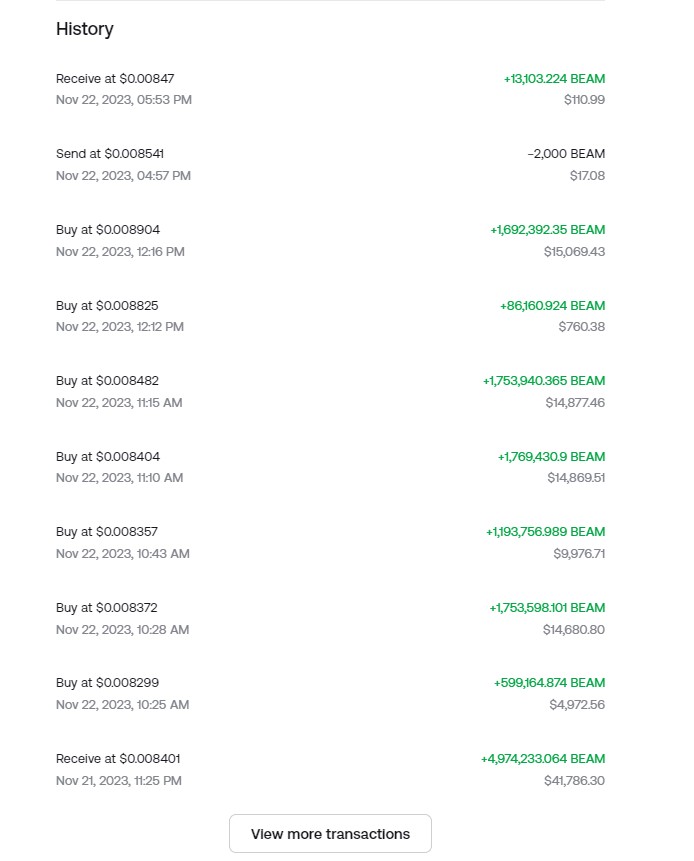Click the View more transactions button
Screen dimensions: 694x861
coord(330,834)
